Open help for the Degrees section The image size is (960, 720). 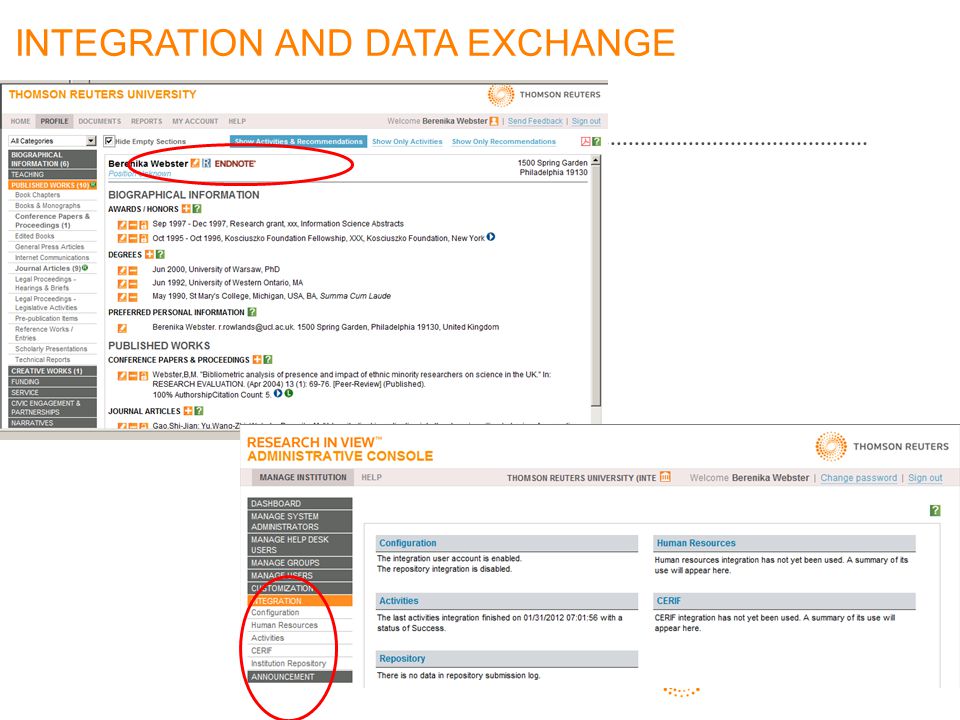160,254
